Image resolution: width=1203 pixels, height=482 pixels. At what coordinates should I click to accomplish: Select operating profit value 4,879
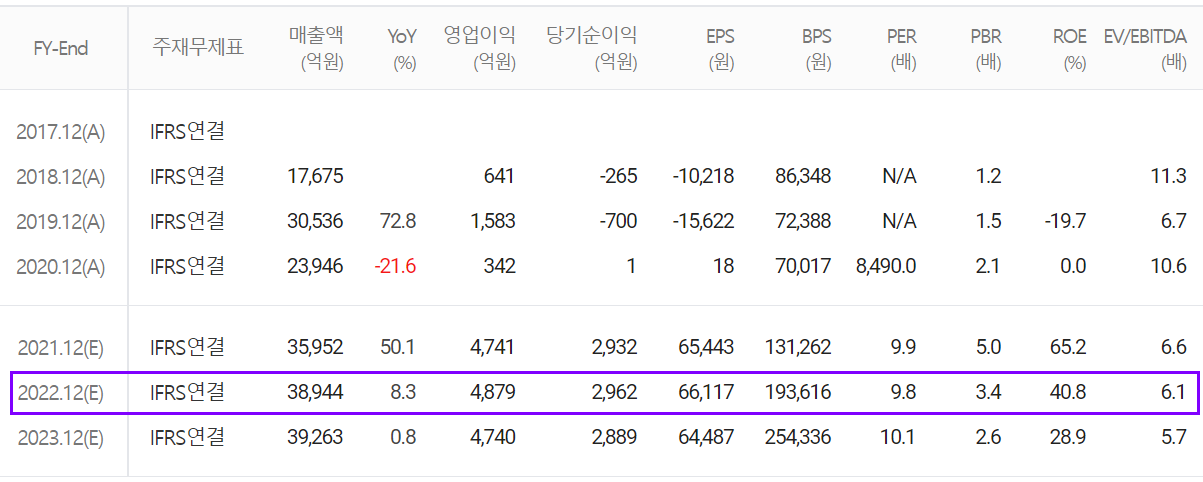pyautogui.click(x=492, y=393)
